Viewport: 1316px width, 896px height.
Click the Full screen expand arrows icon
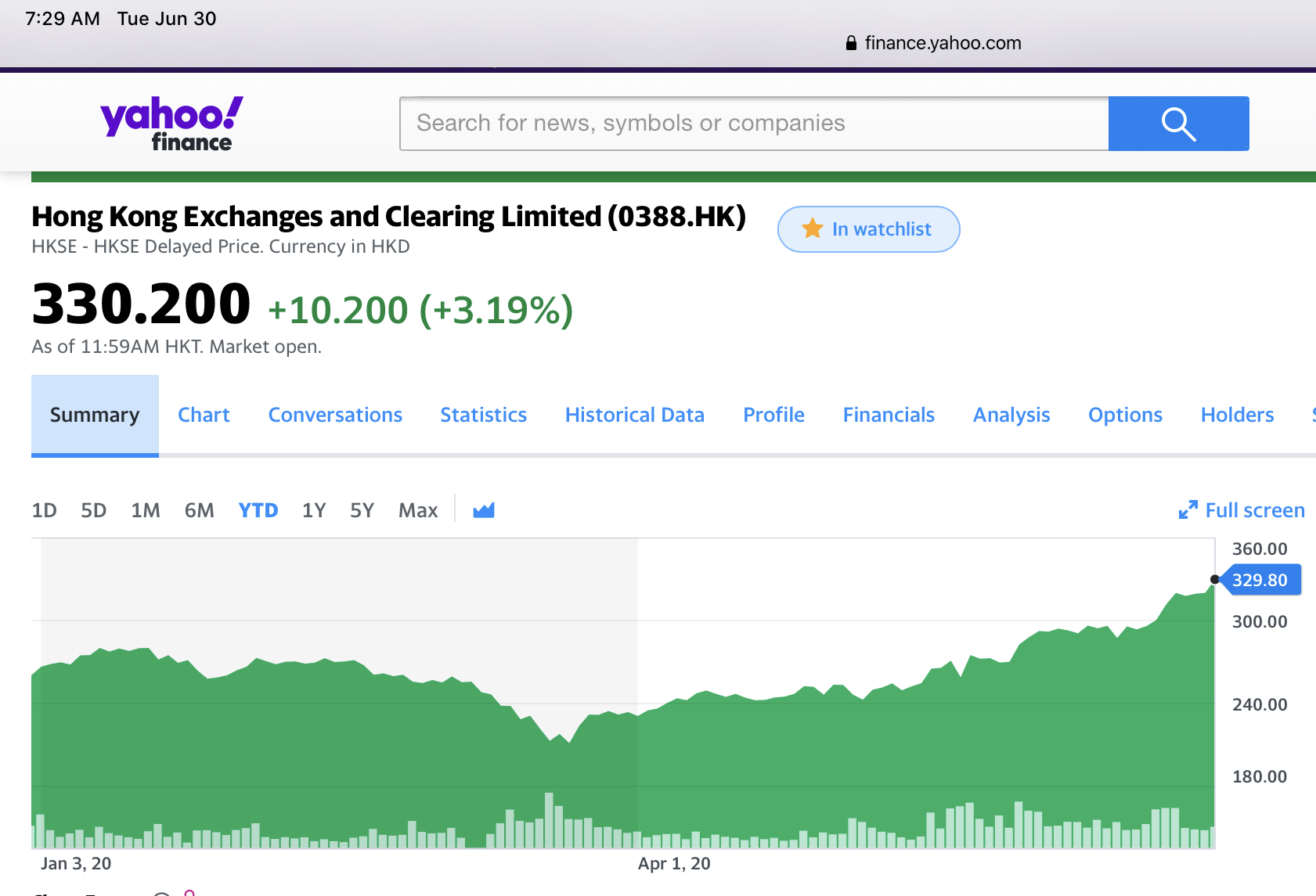coord(1187,510)
